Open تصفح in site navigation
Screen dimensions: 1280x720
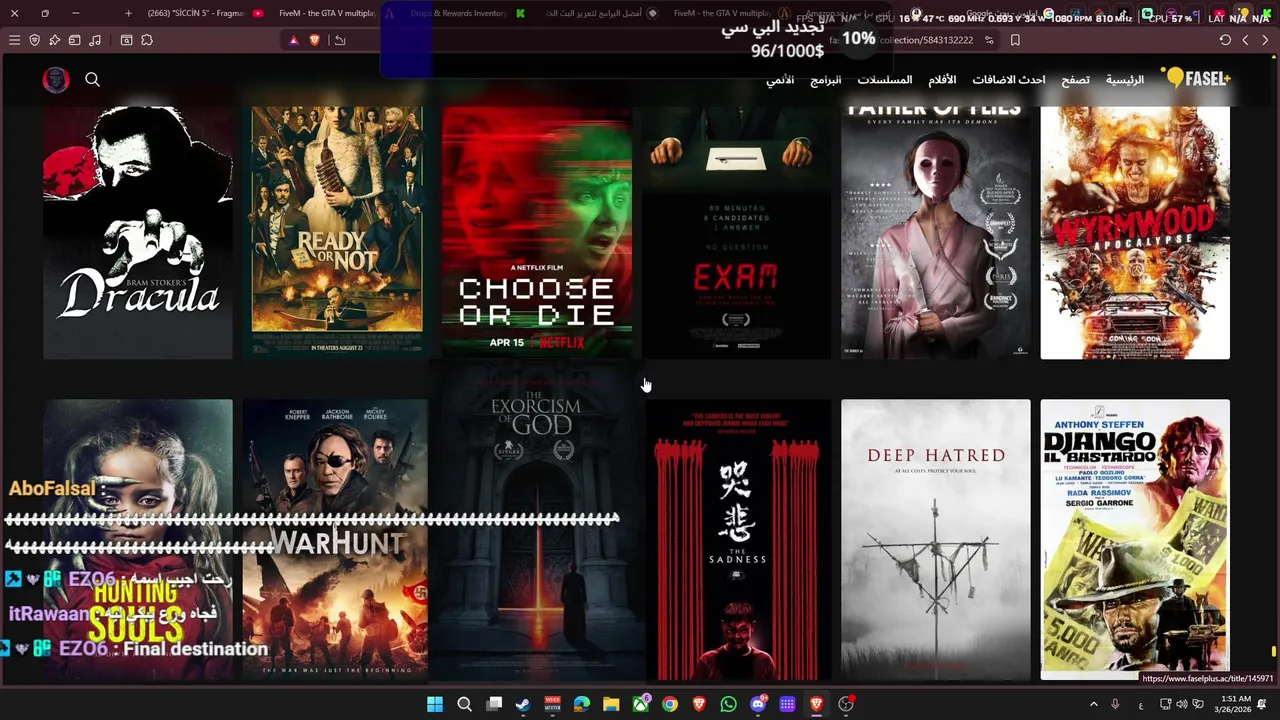coord(1075,79)
